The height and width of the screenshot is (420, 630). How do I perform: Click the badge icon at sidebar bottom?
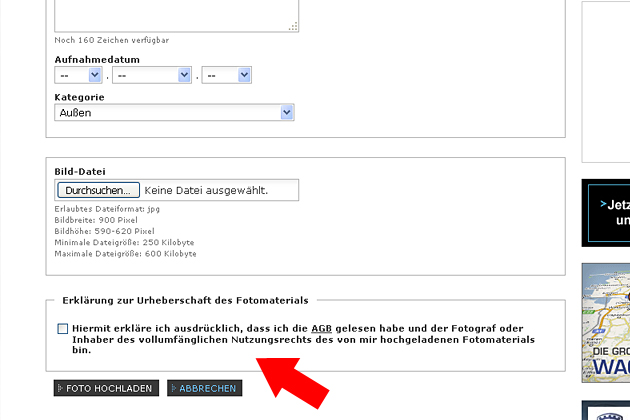(606, 412)
